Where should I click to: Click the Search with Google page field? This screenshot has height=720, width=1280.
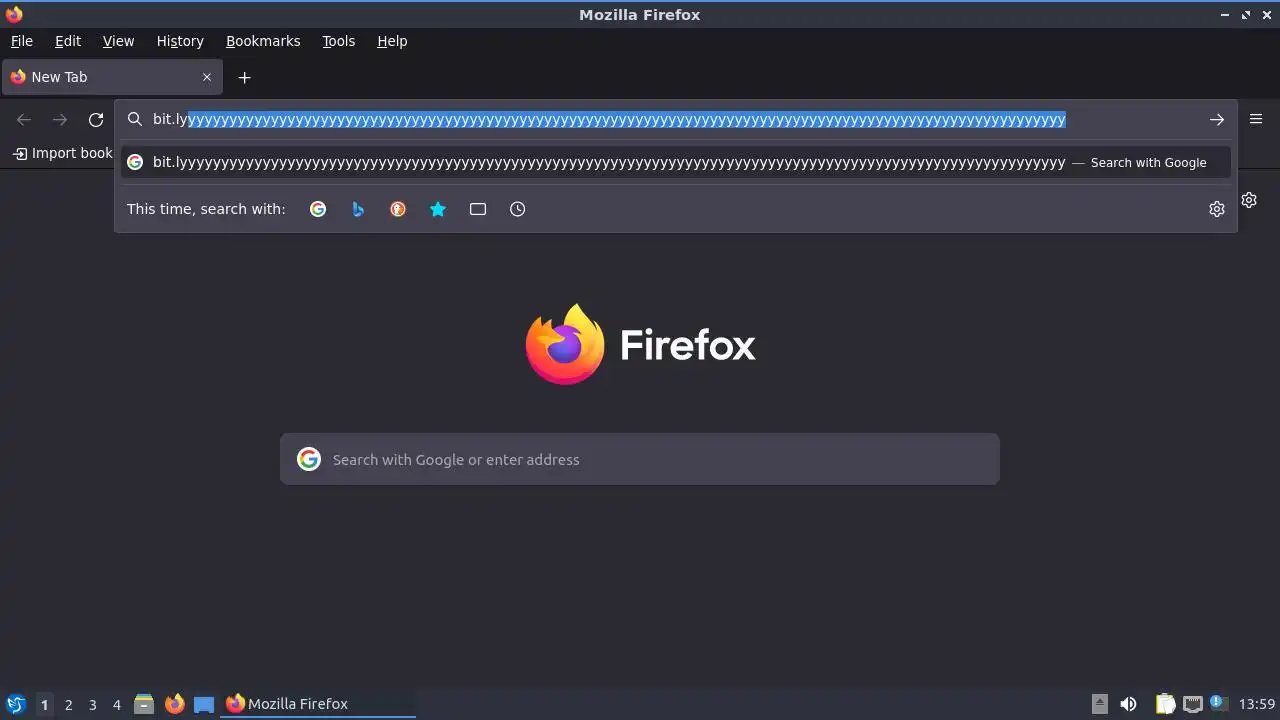pyautogui.click(x=640, y=459)
